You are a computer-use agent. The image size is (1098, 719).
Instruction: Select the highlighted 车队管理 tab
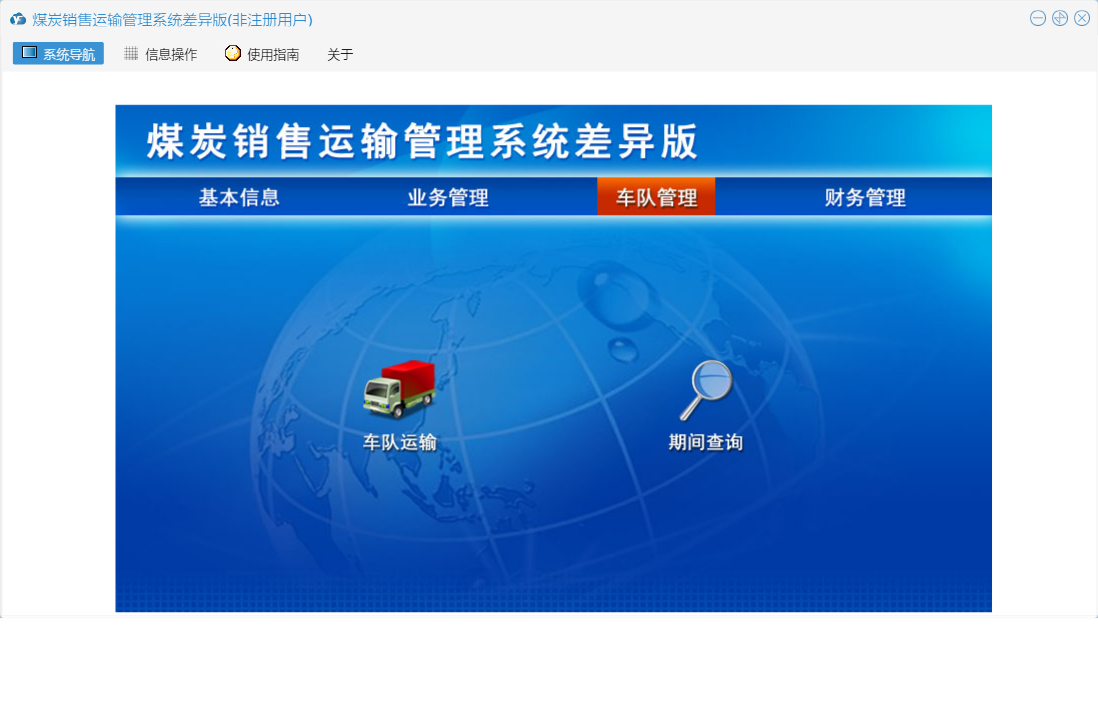pos(656,196)
